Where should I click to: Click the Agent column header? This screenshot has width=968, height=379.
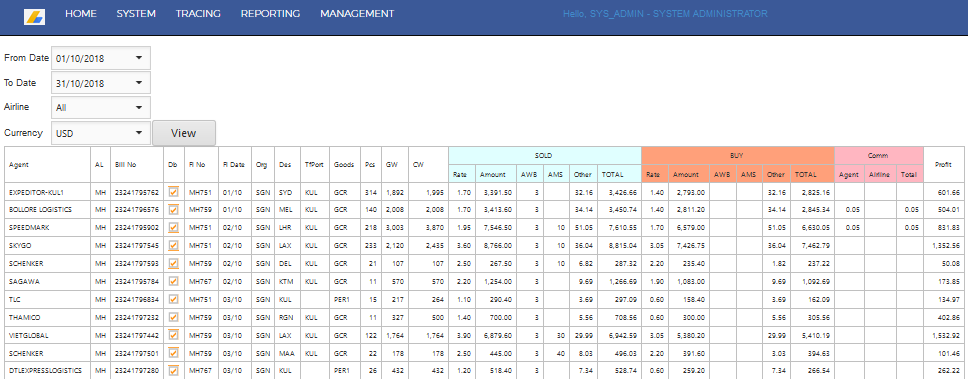pyautogui.click(x=48, y=165)
